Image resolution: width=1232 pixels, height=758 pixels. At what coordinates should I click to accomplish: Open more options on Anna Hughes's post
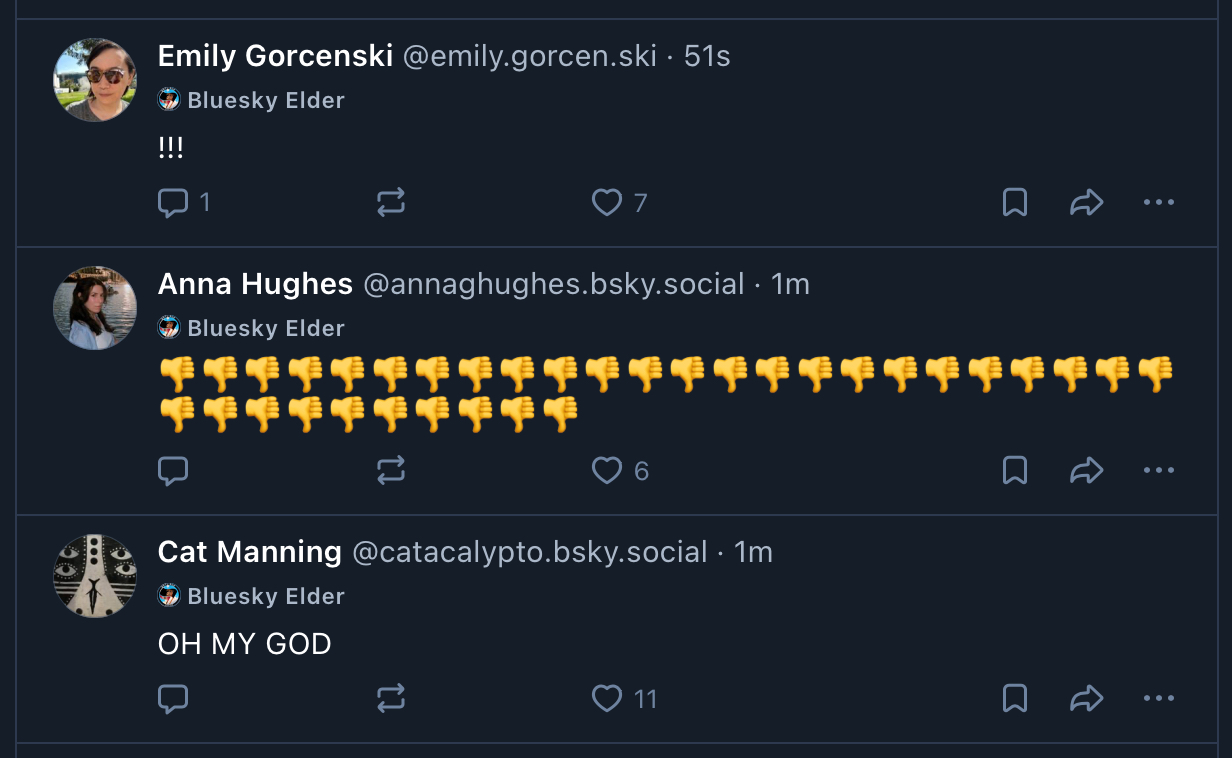pos(1158,471)
